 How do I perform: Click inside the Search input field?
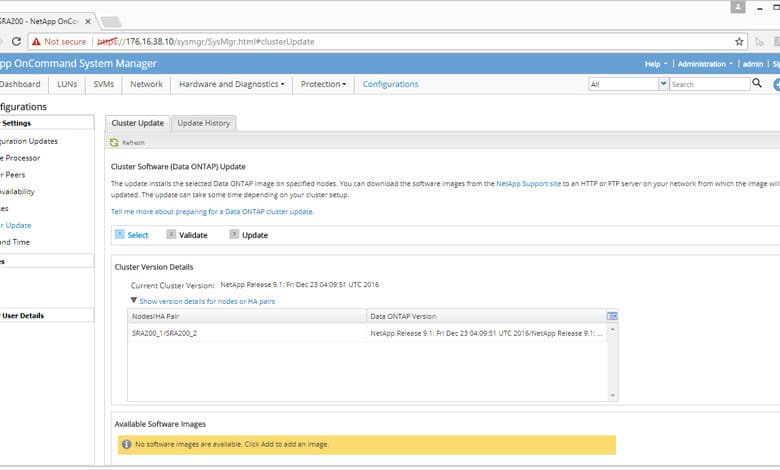pos(710,84)
